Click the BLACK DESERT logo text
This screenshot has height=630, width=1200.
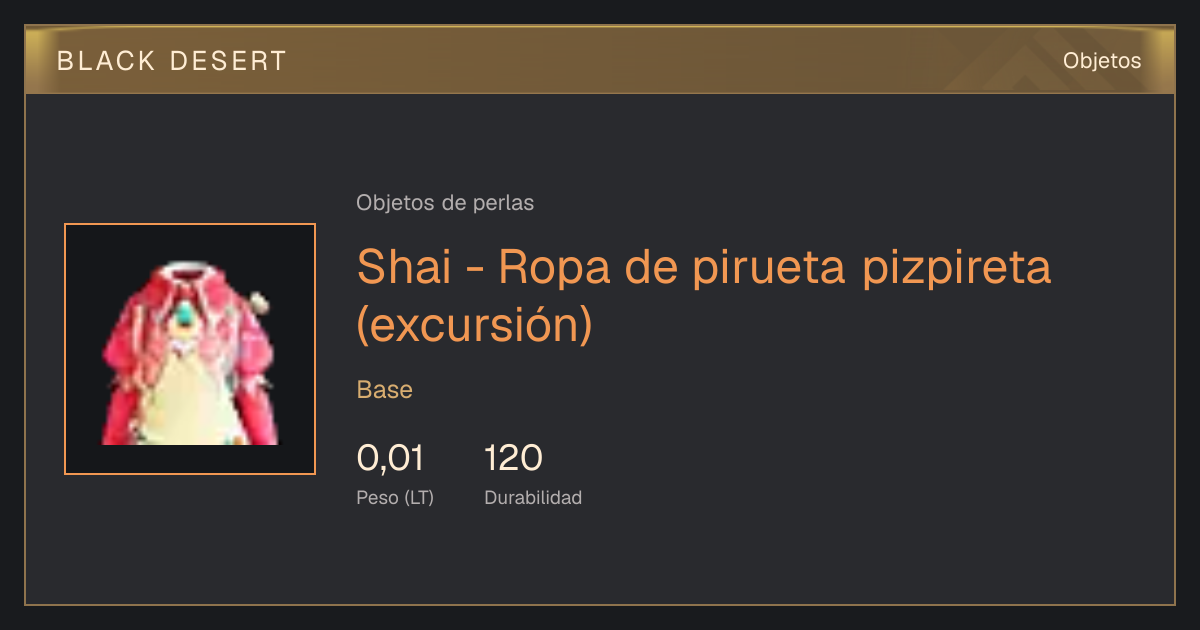click(x=172, y=61)
